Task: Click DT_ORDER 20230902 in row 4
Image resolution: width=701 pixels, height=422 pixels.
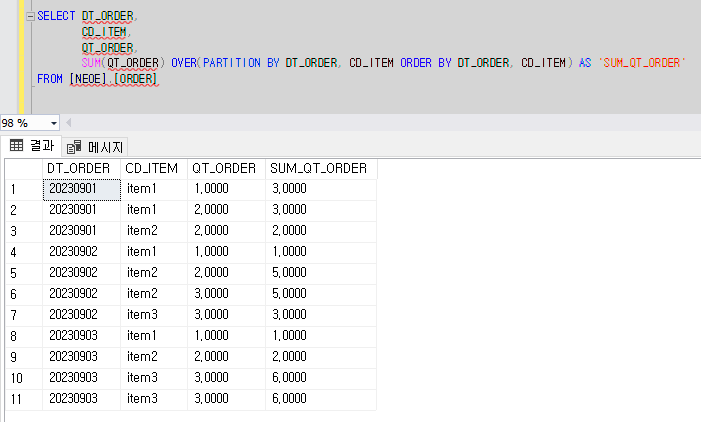Action: coord(82,253)
